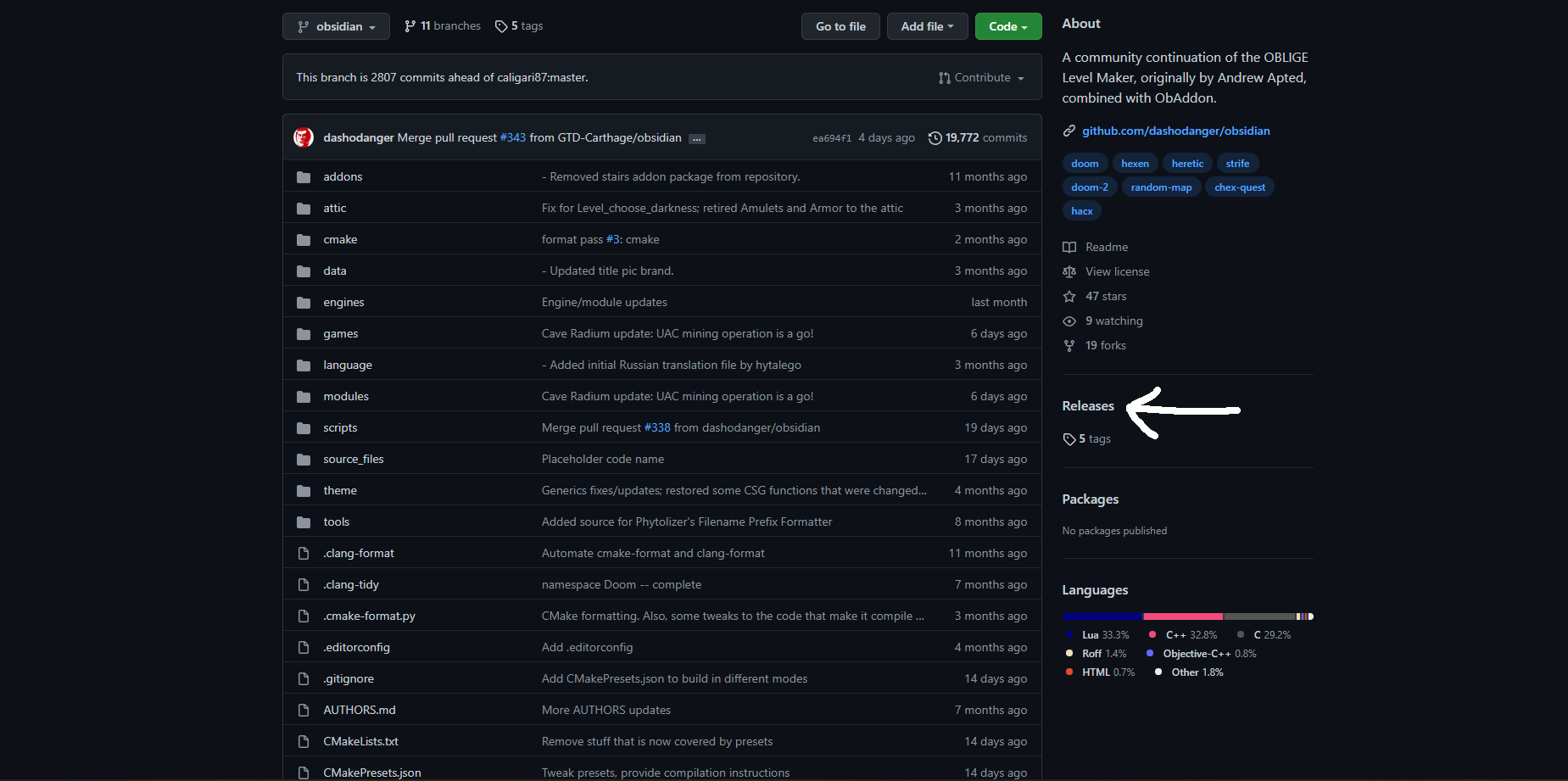
Task: Click the fork icon next to "19 forks"
Action: click(1070, 345)
